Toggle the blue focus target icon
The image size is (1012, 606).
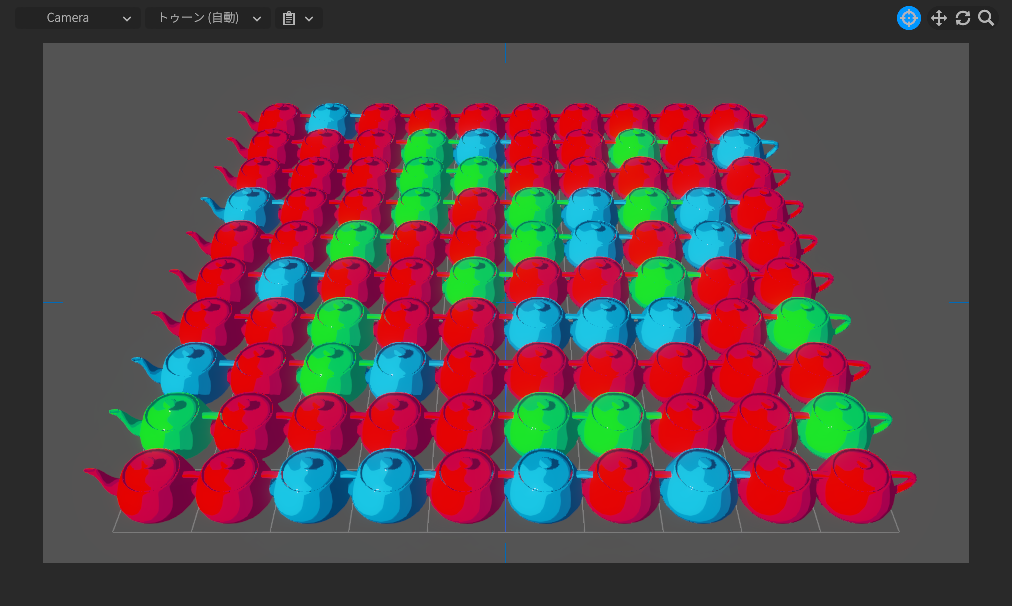[908, 18]
